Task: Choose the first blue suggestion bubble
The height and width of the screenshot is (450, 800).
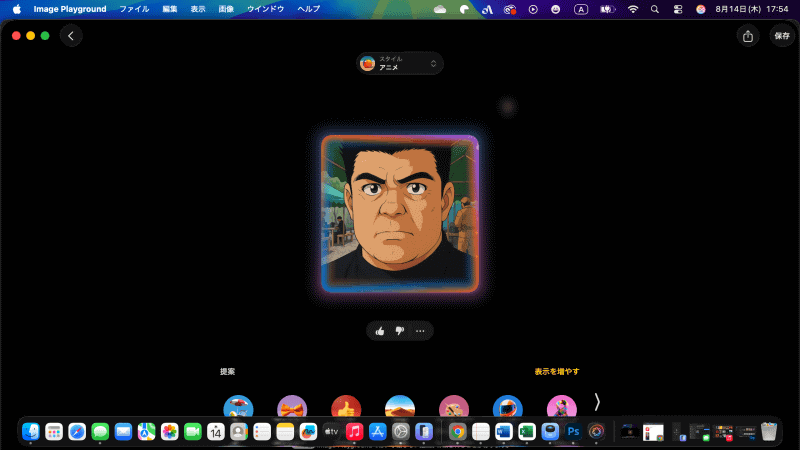Action: pos(238,407)
